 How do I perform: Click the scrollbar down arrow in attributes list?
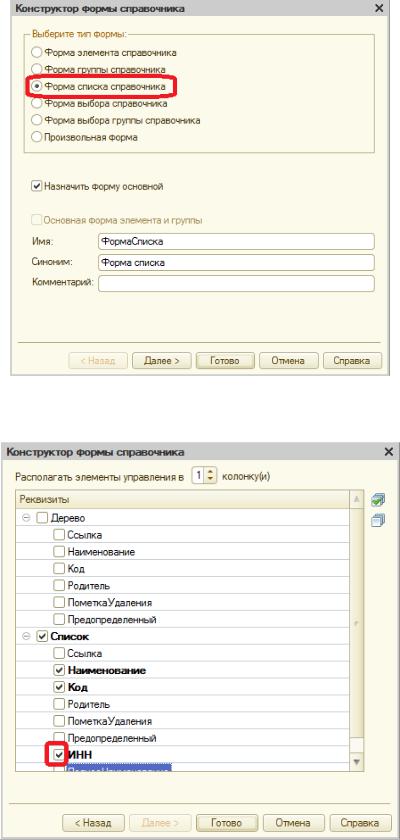[x=356, y=761]
